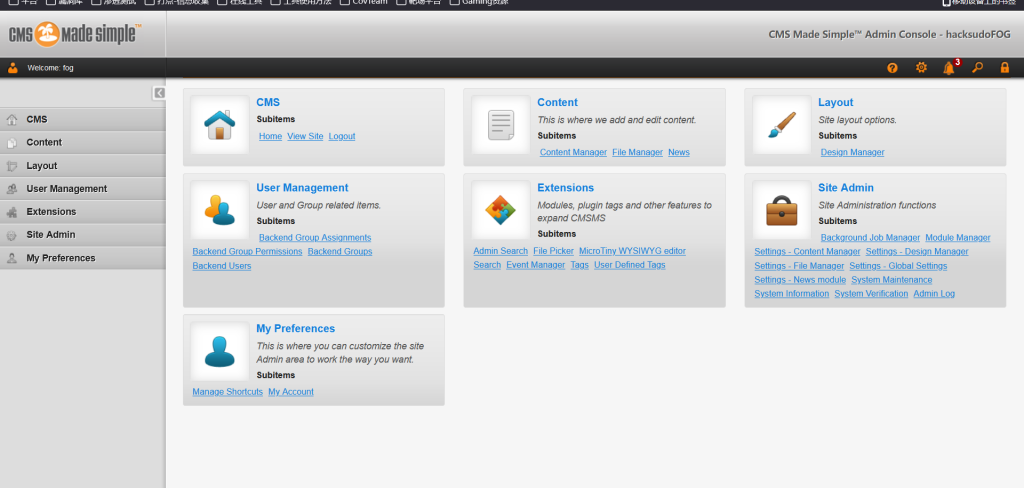The width and height of the screenshot is (1024, 488).
Task: Click the orange gear icon in header
Action: tap(921, 67)
